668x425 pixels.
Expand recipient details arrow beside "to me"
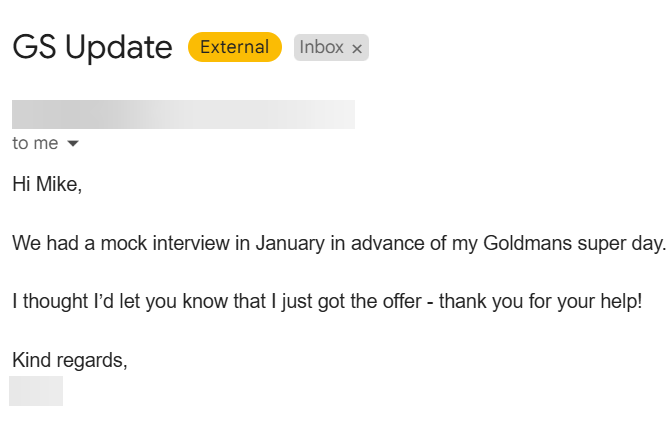72,144
